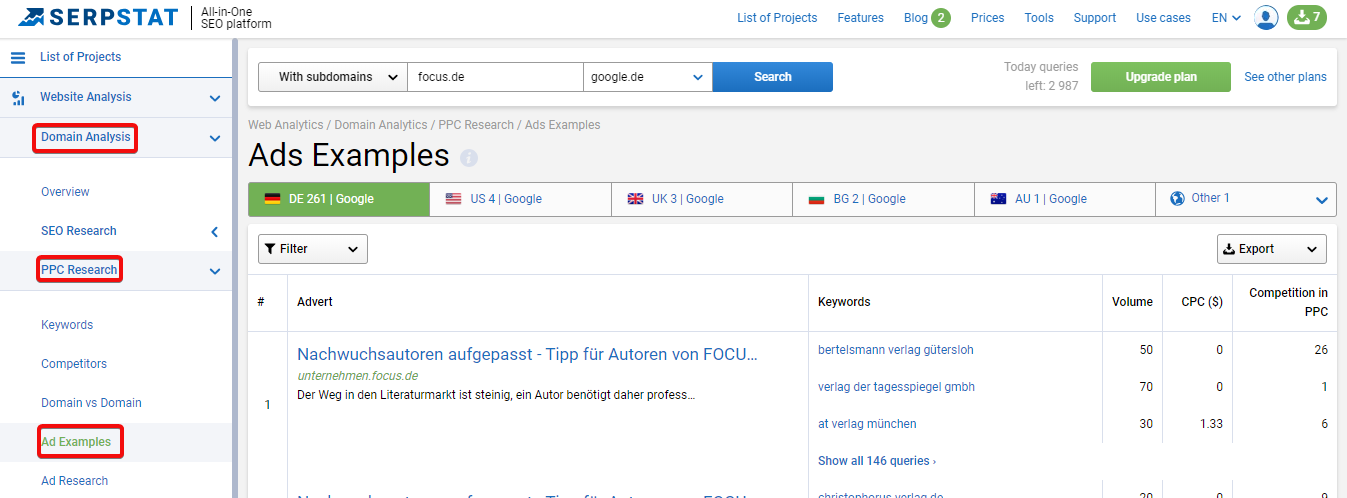
Task: Click the CPC ($) column header
Action: coord(1201,302)
